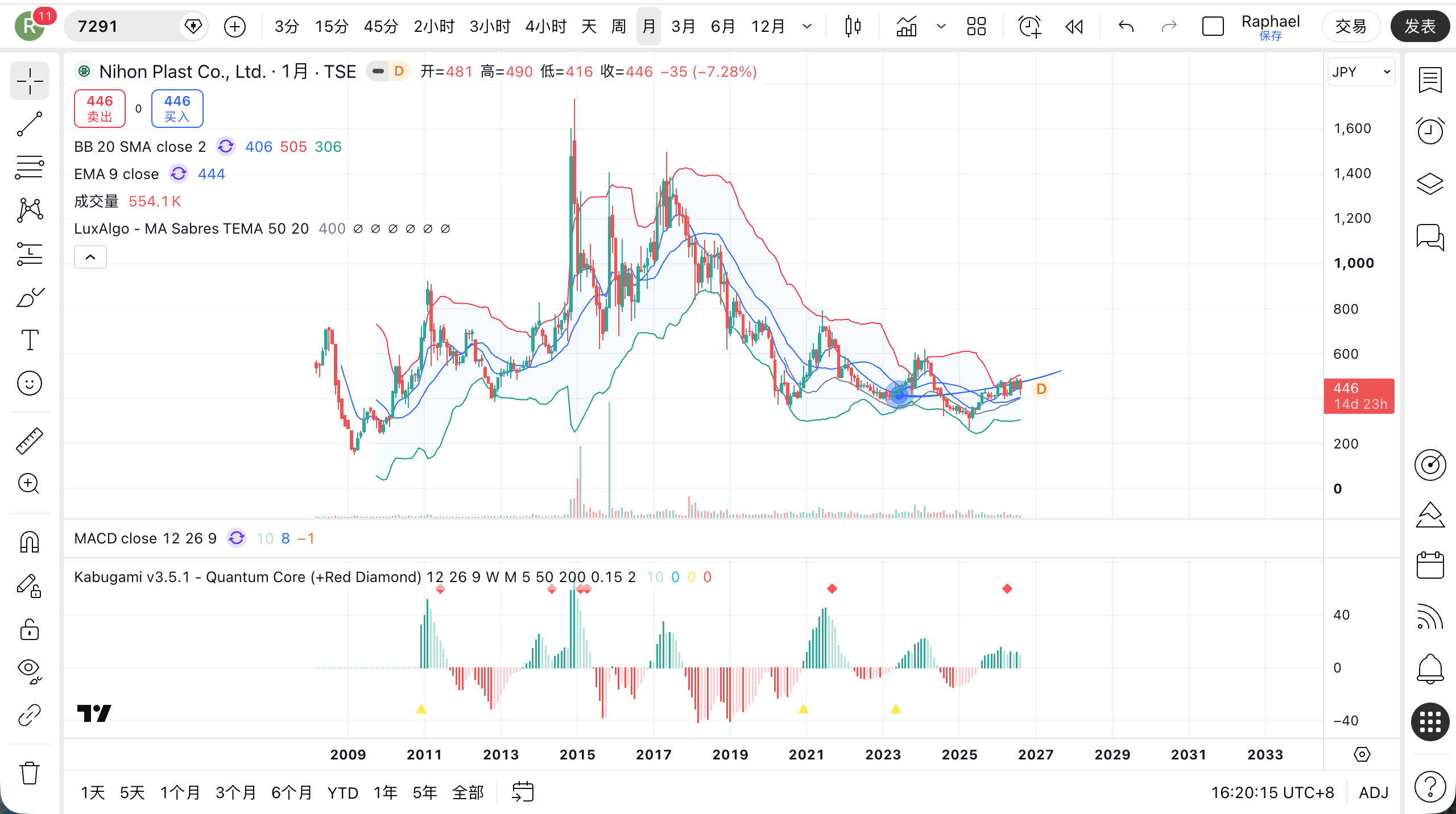
Task: Select the text annotation tool
Action: [x=30, y=340]
